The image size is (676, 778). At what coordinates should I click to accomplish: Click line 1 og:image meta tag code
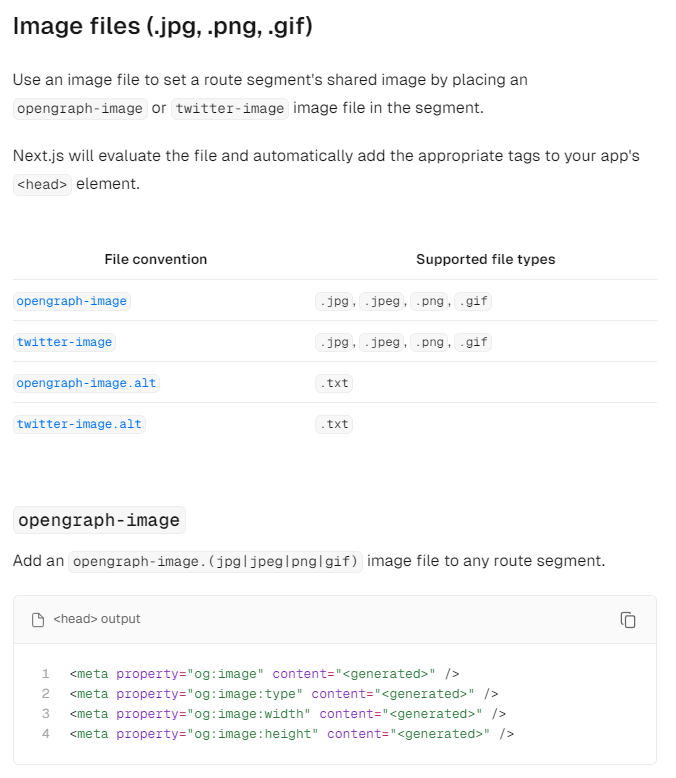[x=265, y=674]
